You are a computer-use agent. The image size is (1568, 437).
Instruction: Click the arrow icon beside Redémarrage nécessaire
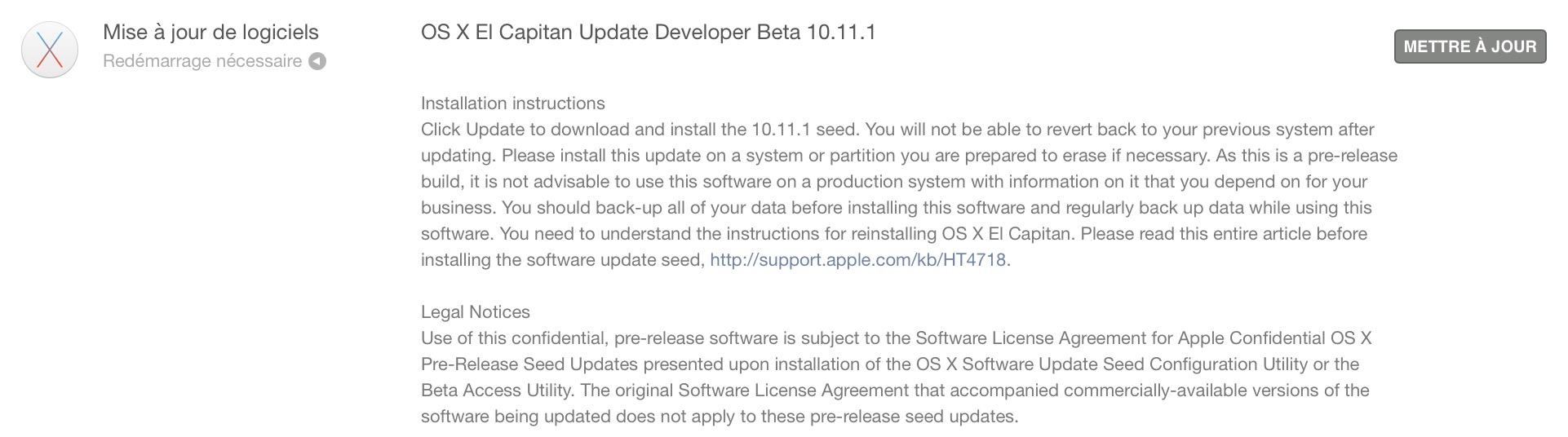[317, 61]
